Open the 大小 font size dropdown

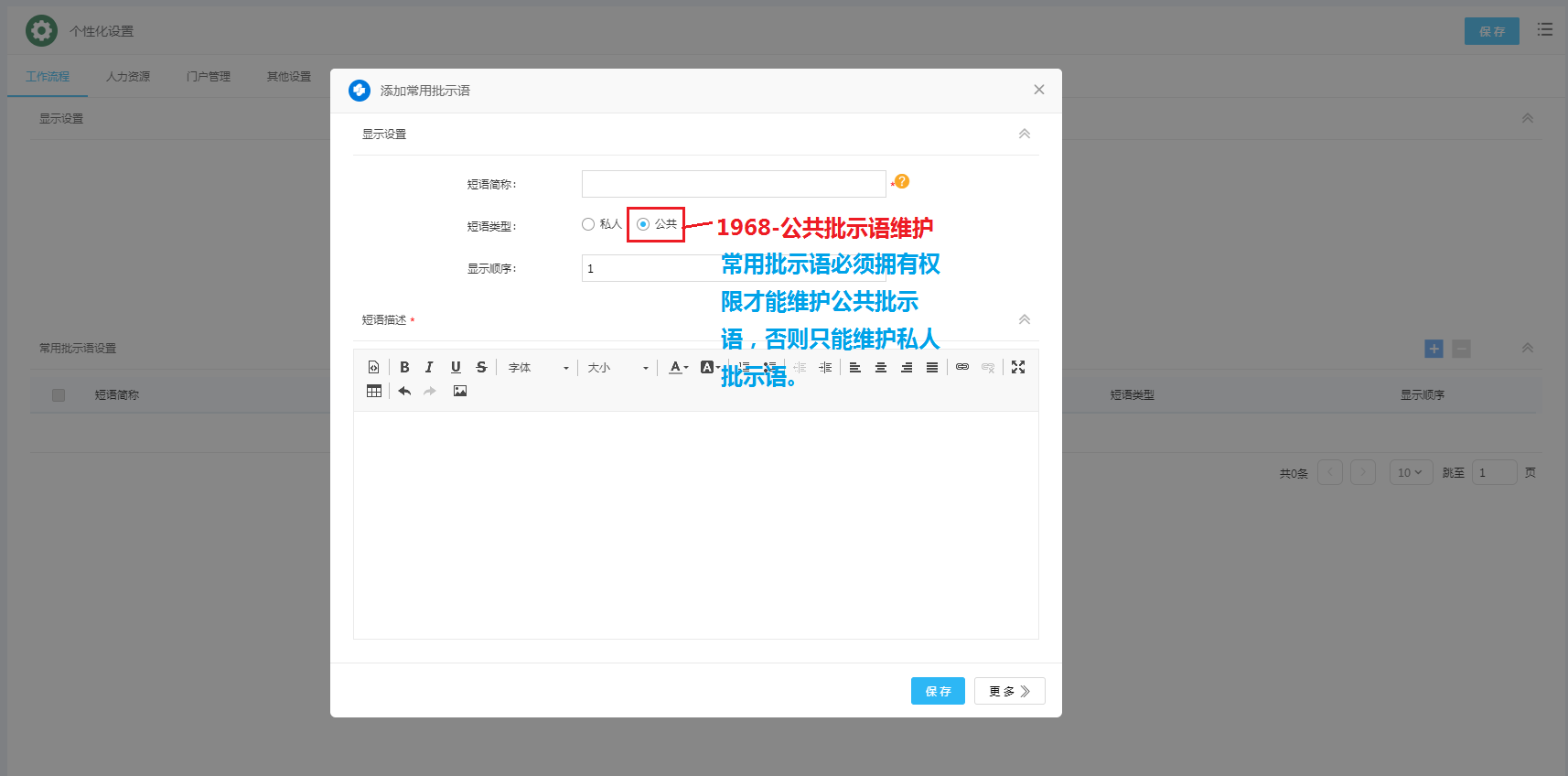coord(618,368)
